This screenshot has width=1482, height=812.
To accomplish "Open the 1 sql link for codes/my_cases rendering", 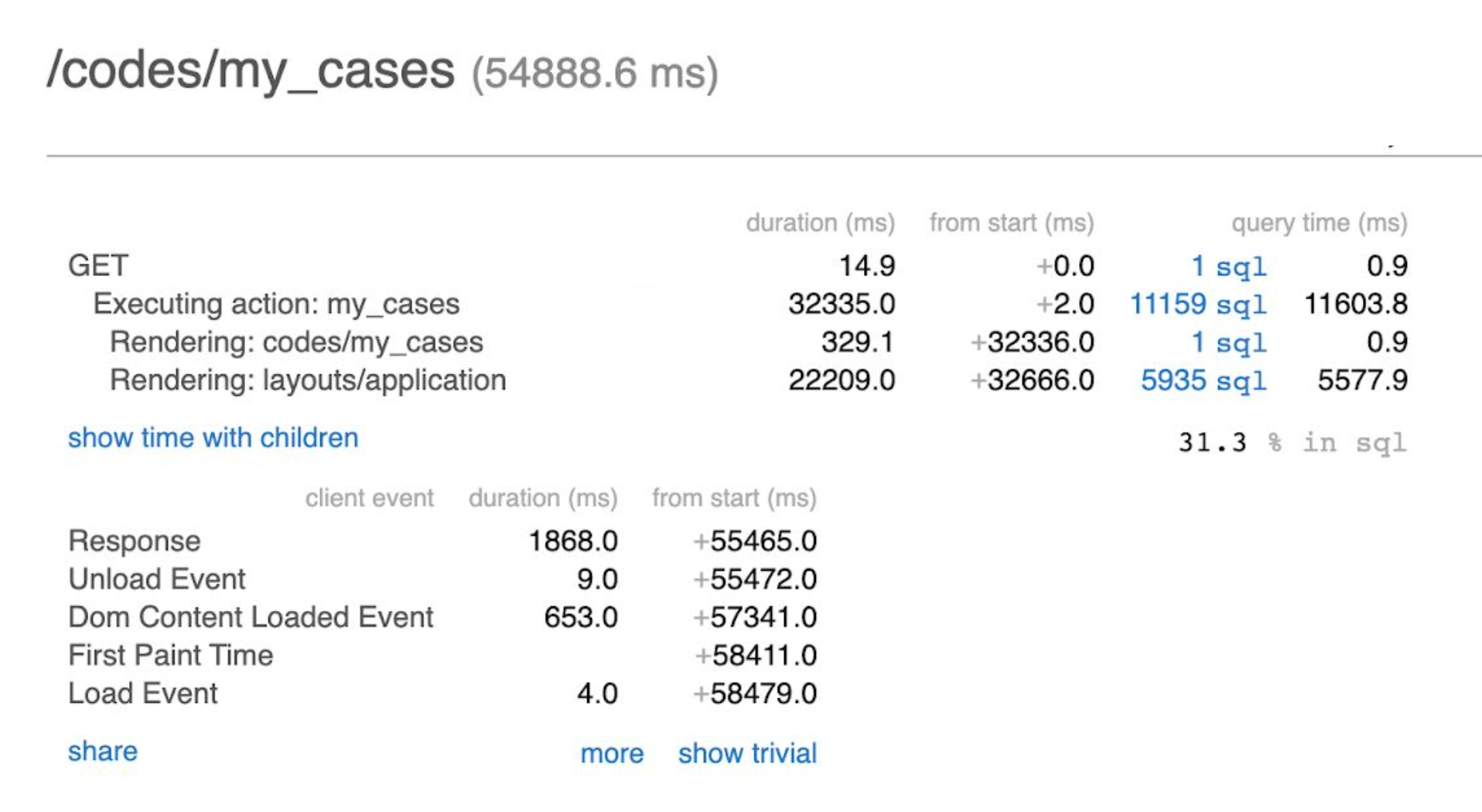I will (x=1228, y=342).
